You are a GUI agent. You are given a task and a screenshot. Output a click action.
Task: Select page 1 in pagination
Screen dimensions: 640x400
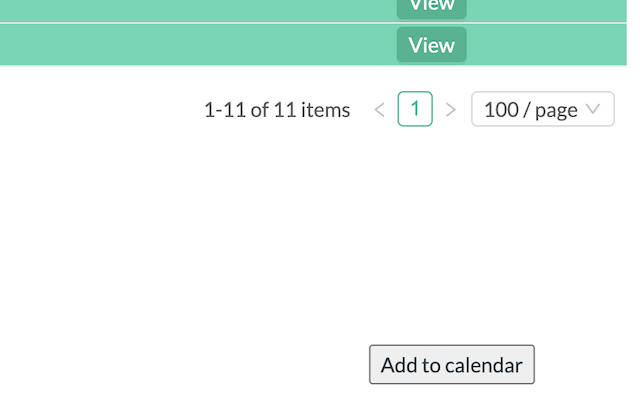[415, 109]
